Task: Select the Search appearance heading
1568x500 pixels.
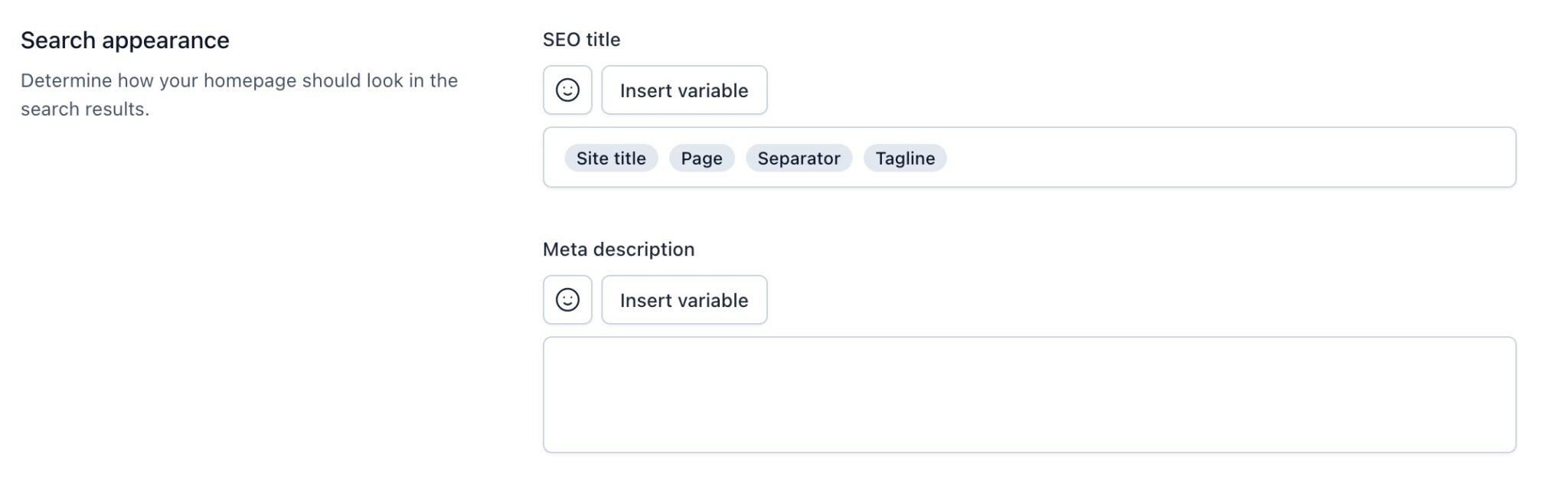Action: click(x=125, y=40)
